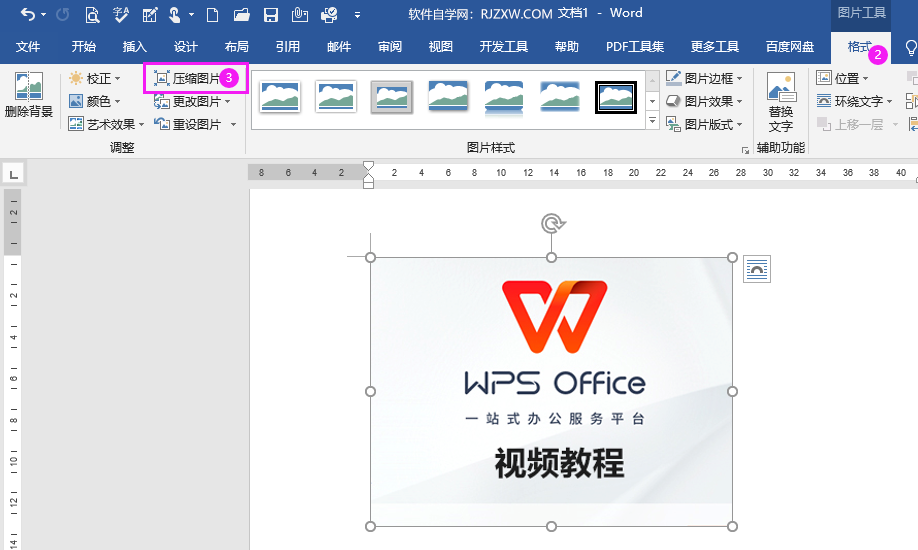Open the Undo history dropdown arrow
The height and width of the screenshot is (550, 918).
pos(43,15)
